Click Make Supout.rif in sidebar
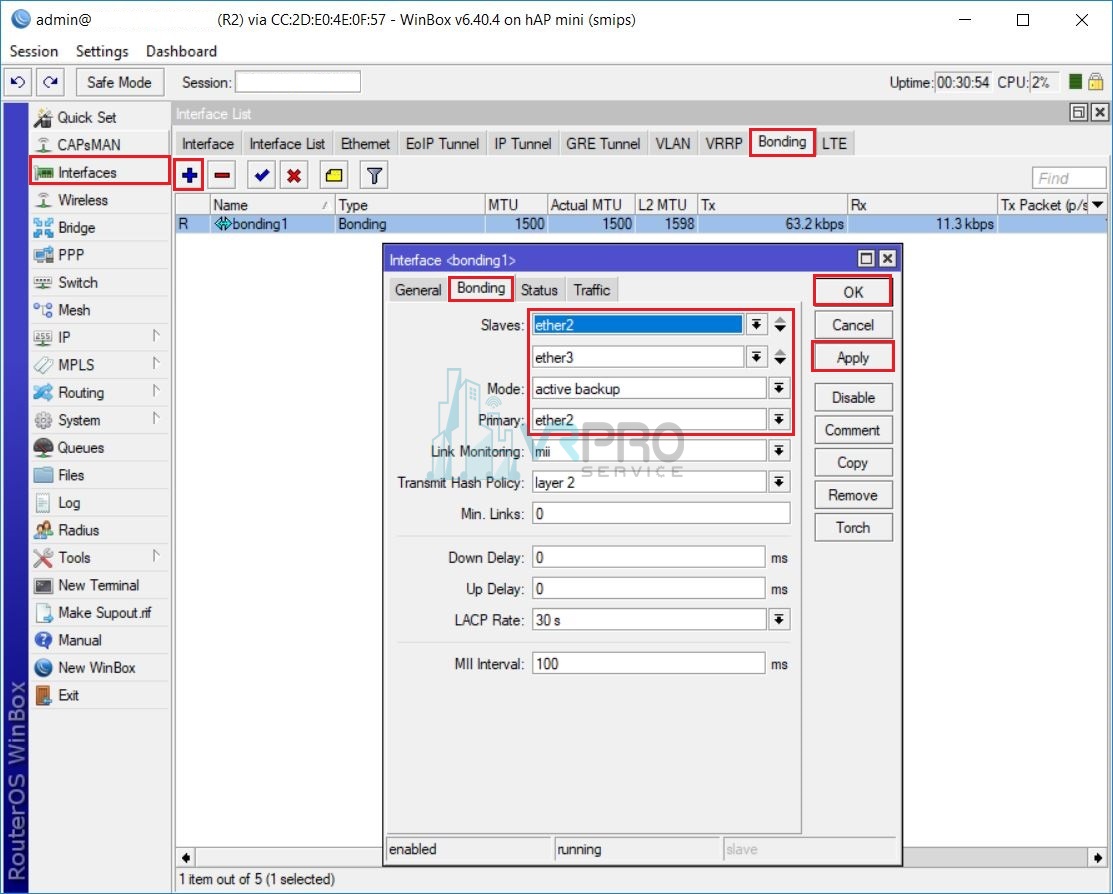1113x894 pixels. tap(99, 613)
